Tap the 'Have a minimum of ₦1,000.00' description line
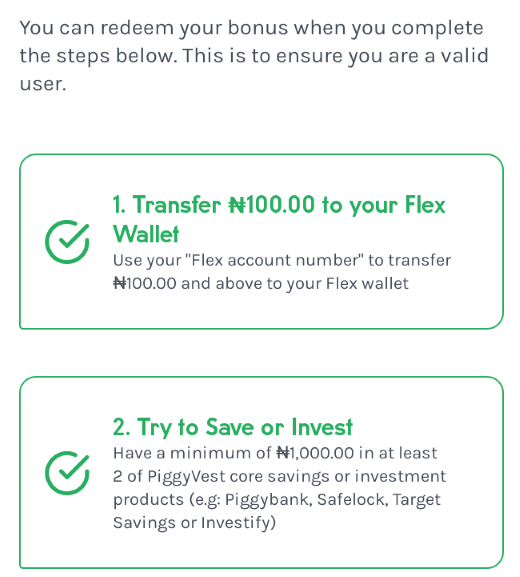520x577 pixels. click(275, 453)
